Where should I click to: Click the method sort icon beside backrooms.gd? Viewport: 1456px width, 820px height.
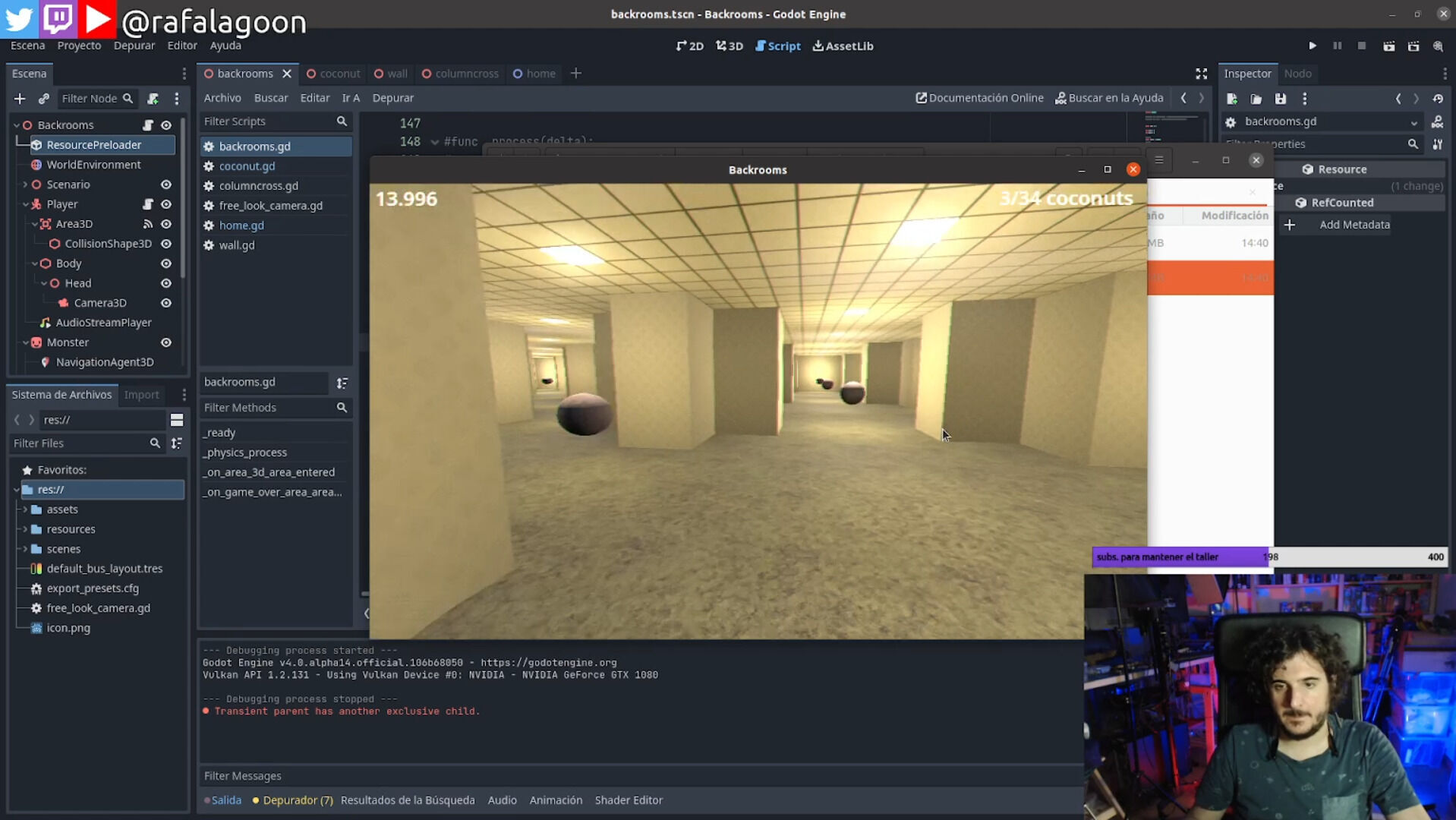tap(342, 383)
